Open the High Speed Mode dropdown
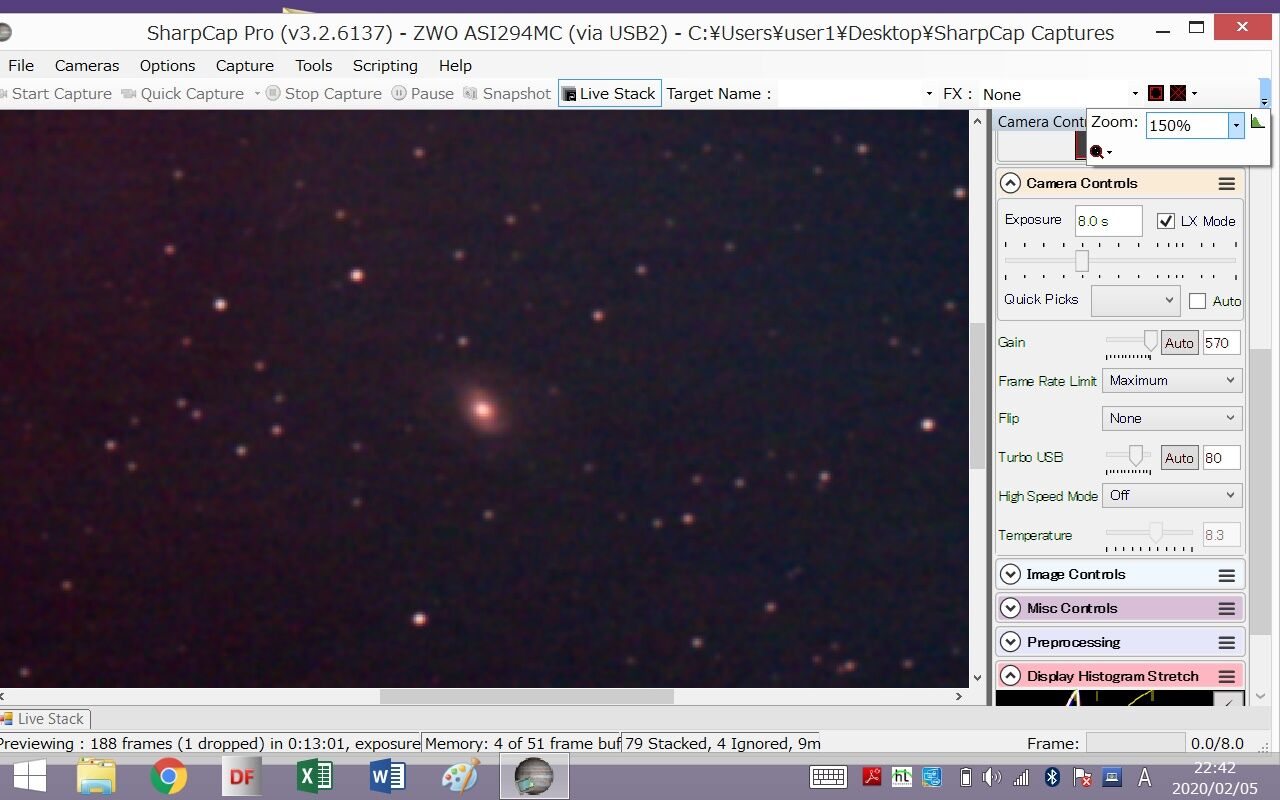The image size is (1280, 800). (1172, 495)
